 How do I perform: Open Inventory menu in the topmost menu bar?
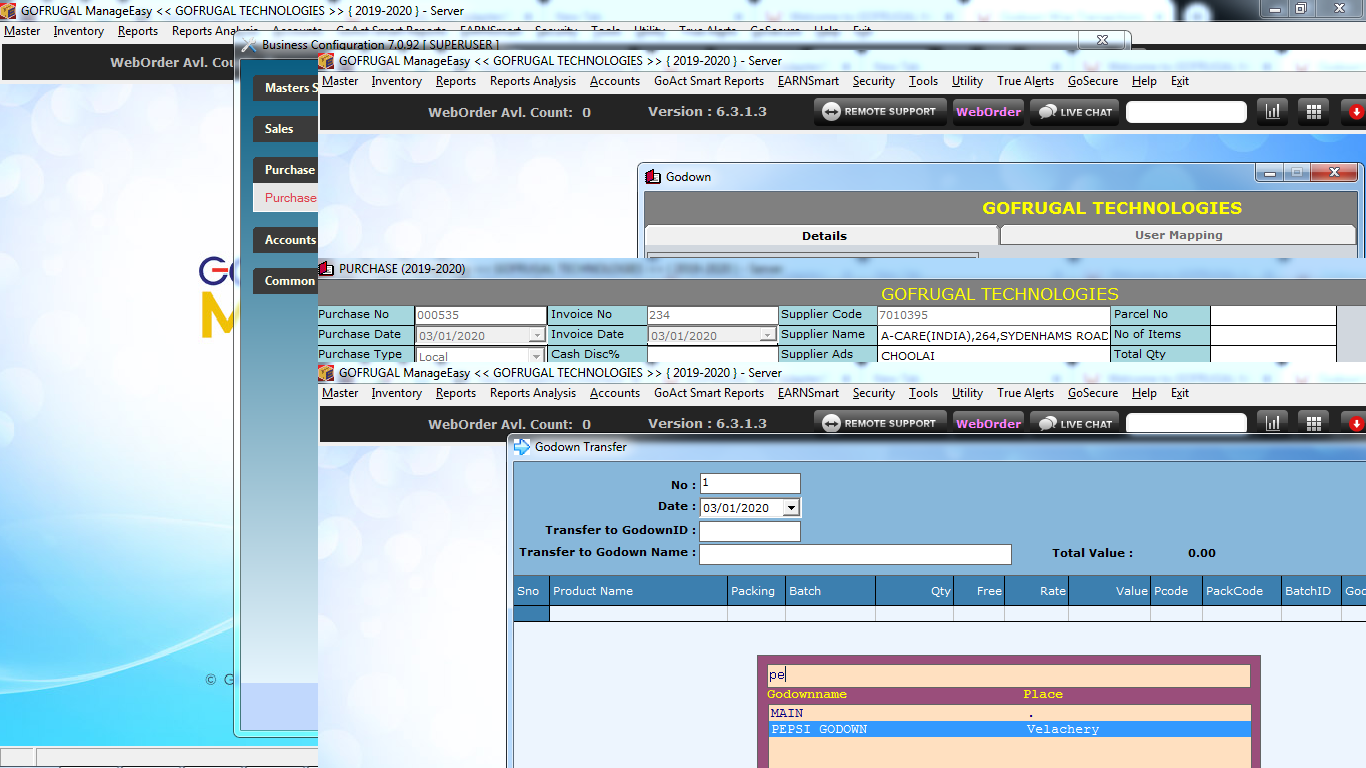coord(79,31)
